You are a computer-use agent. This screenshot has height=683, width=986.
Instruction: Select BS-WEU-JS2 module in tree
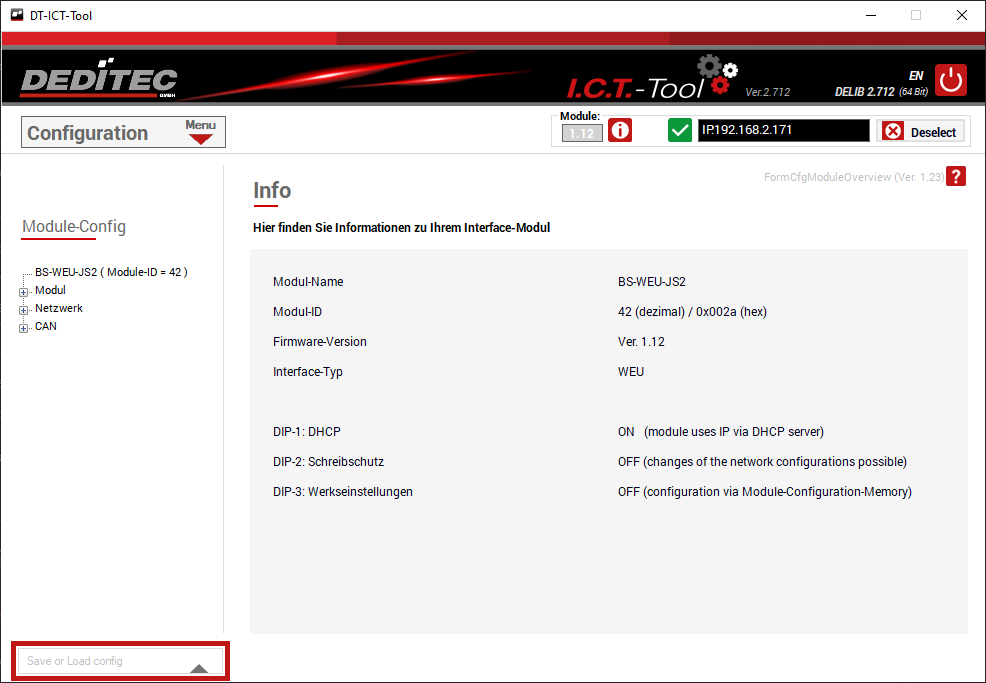(110, 272)
